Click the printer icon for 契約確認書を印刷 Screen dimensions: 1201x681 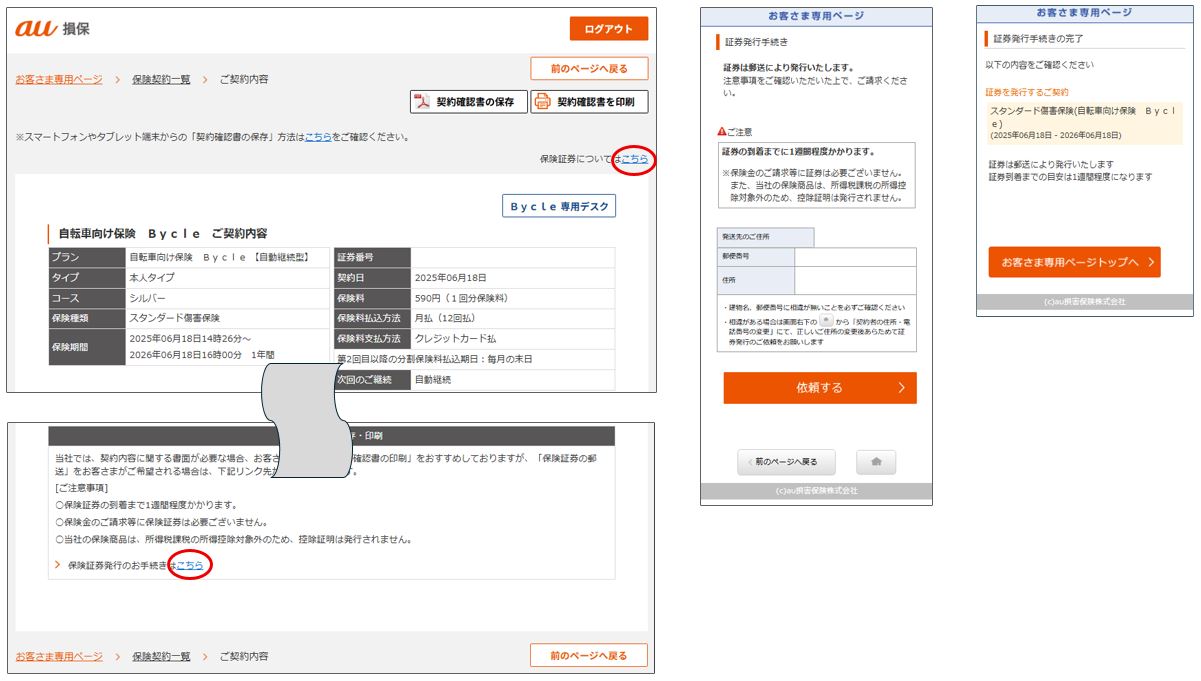pyautogui.click(x=543, y=102)
